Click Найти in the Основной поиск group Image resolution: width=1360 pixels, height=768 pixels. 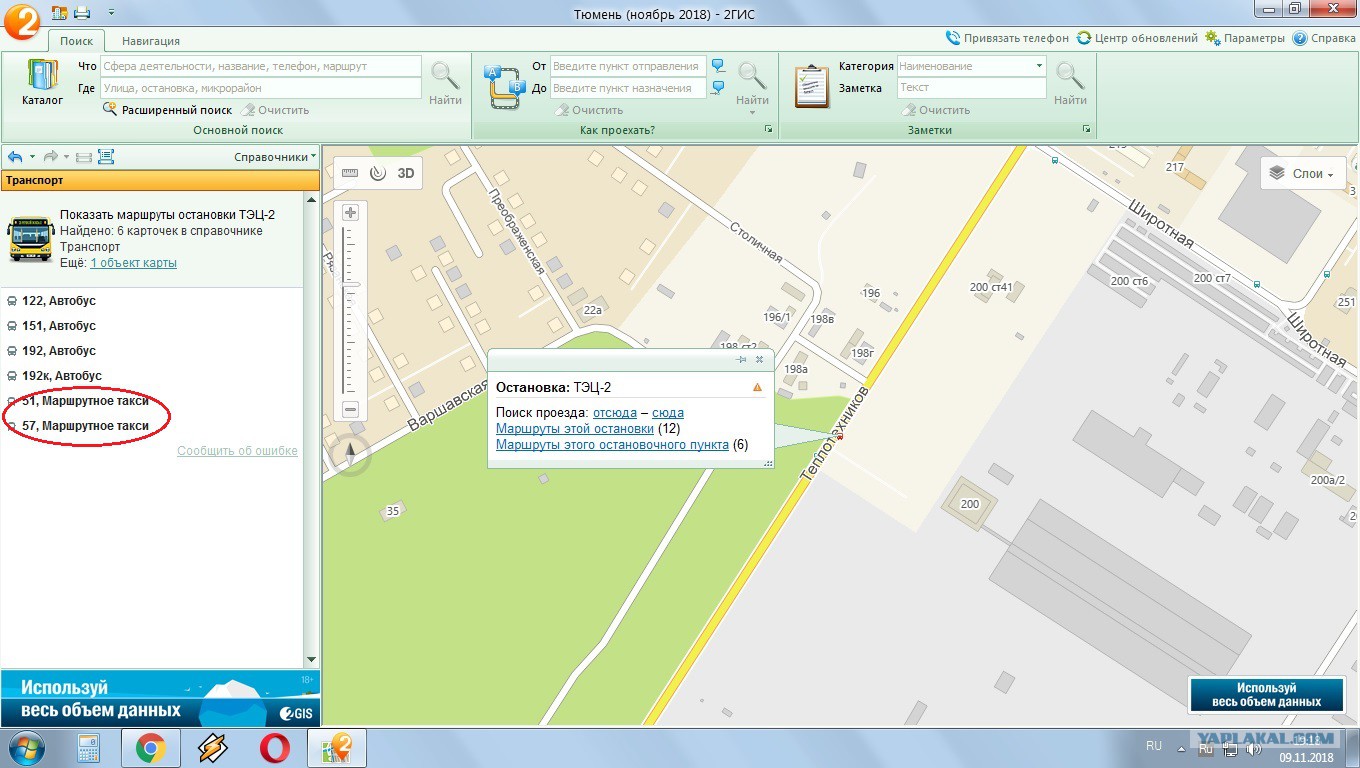445,84
